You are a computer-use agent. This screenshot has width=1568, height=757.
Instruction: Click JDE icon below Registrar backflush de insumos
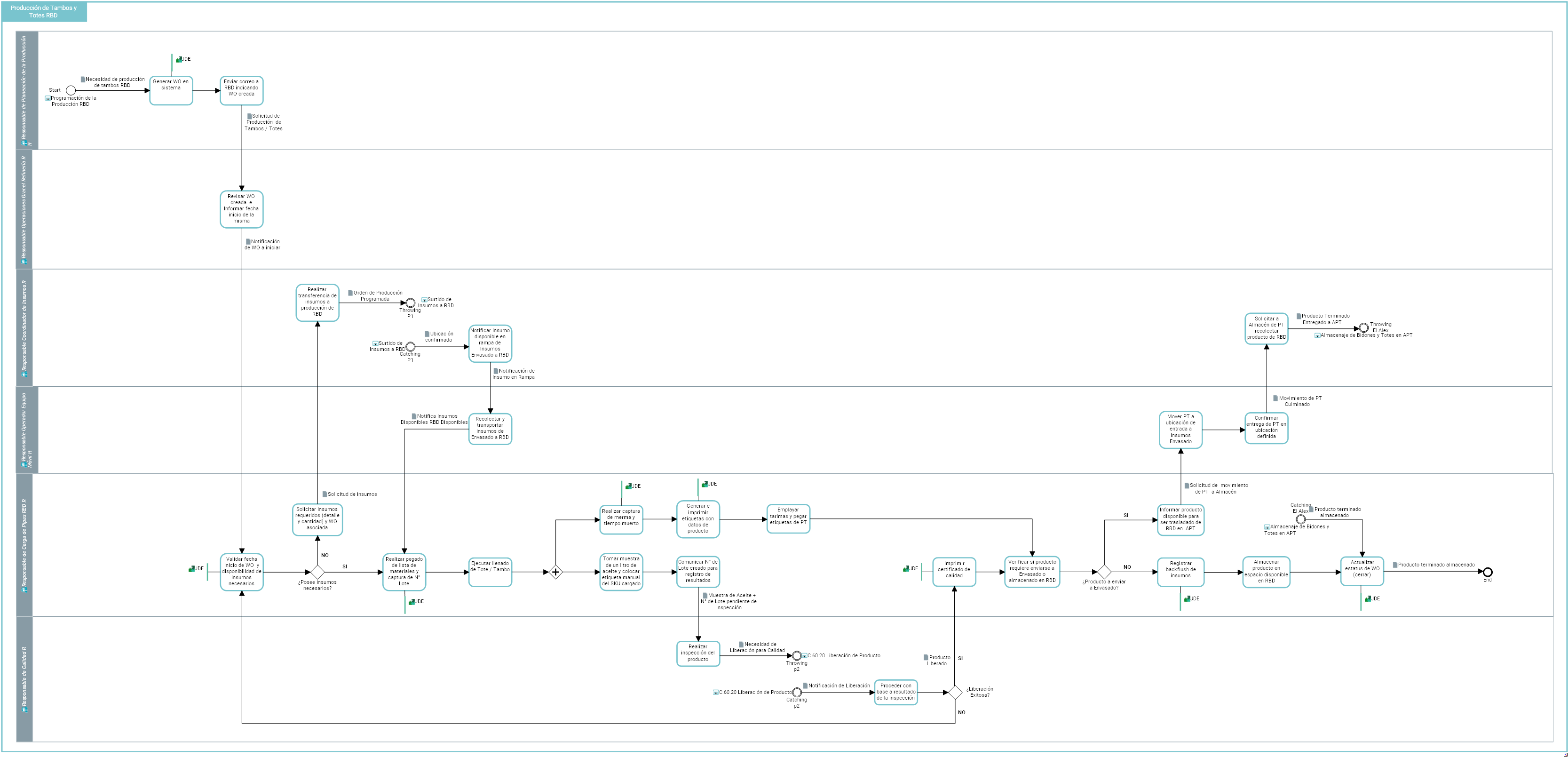tap(1187, 598)
